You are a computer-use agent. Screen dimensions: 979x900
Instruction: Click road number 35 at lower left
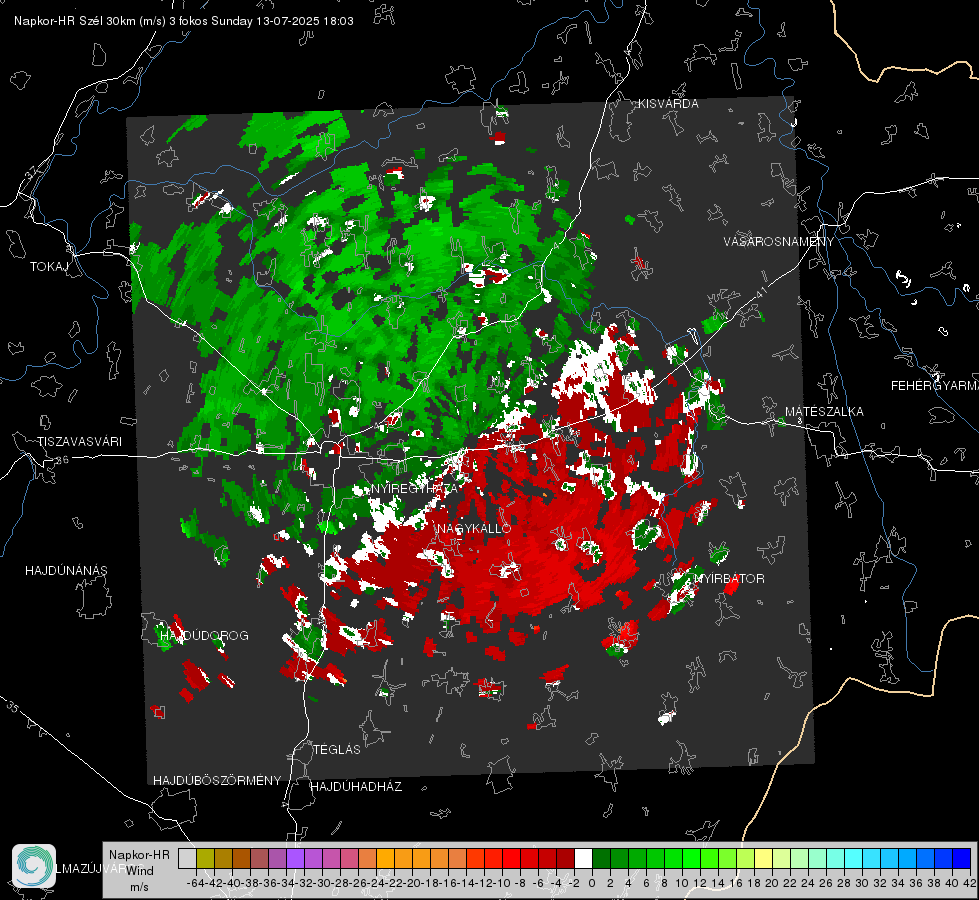[12, 707]
